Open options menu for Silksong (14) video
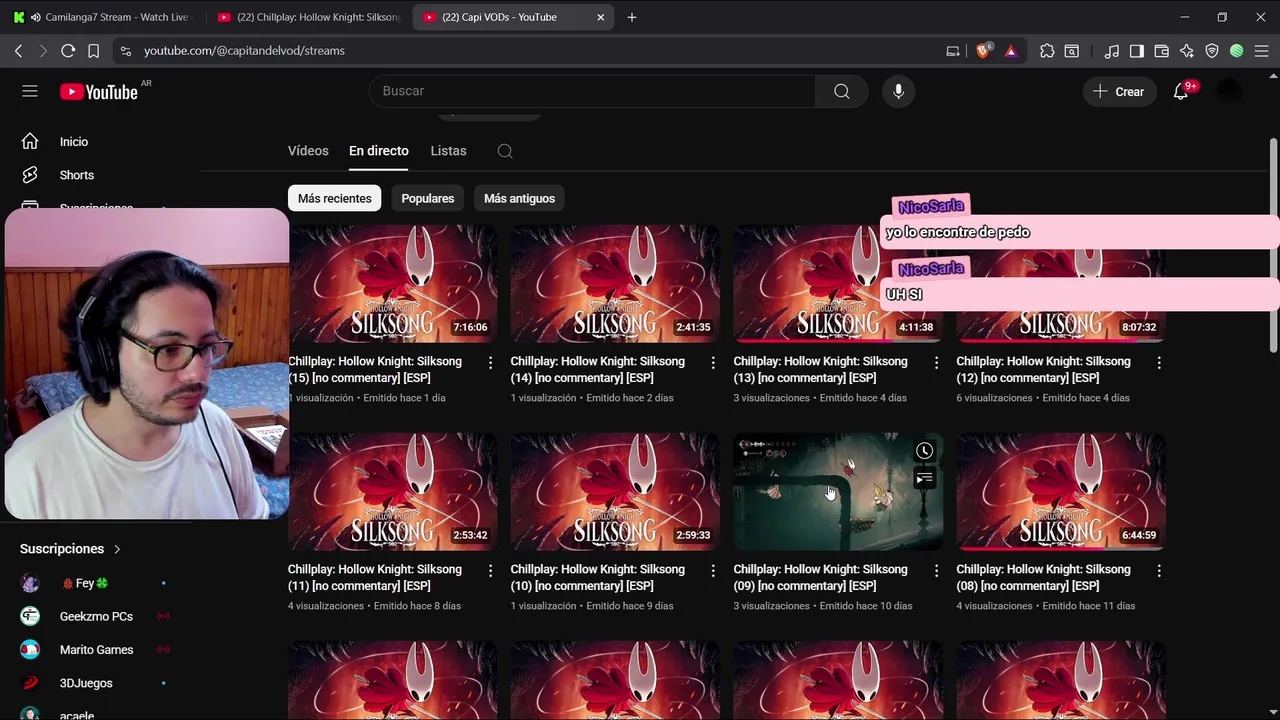The width and height of the screenshot is (1280, 720). pyautogui.click(x=713, y=362)
